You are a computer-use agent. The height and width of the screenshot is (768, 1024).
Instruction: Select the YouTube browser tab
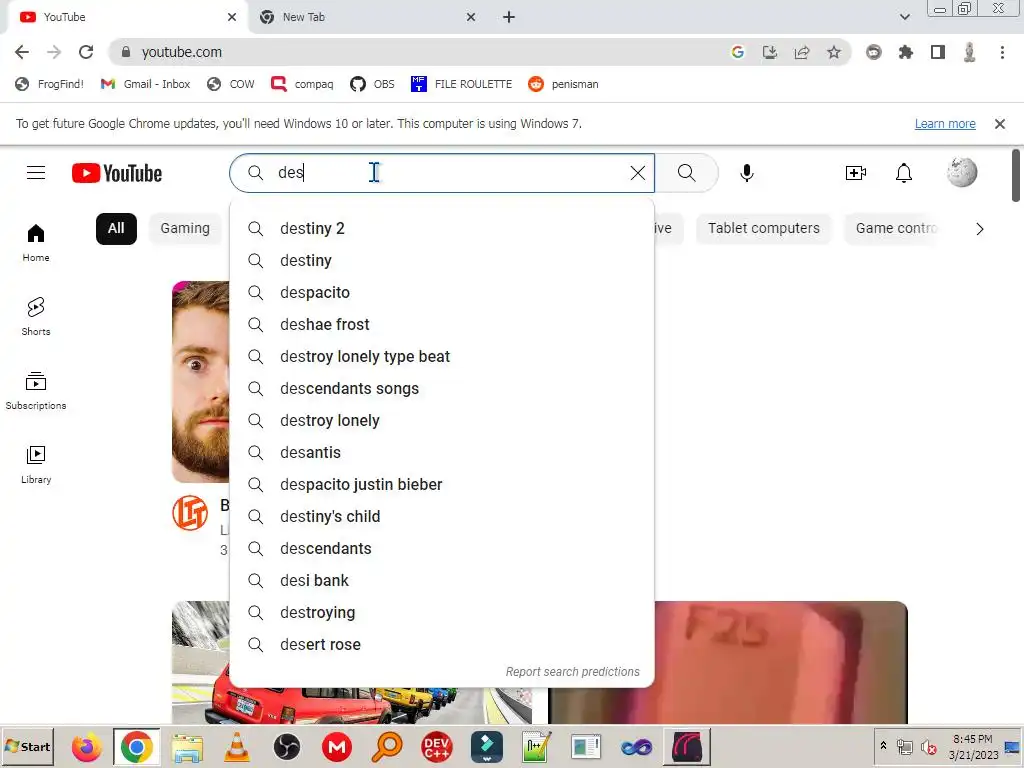pyautogui.click(x=127, y=17)
